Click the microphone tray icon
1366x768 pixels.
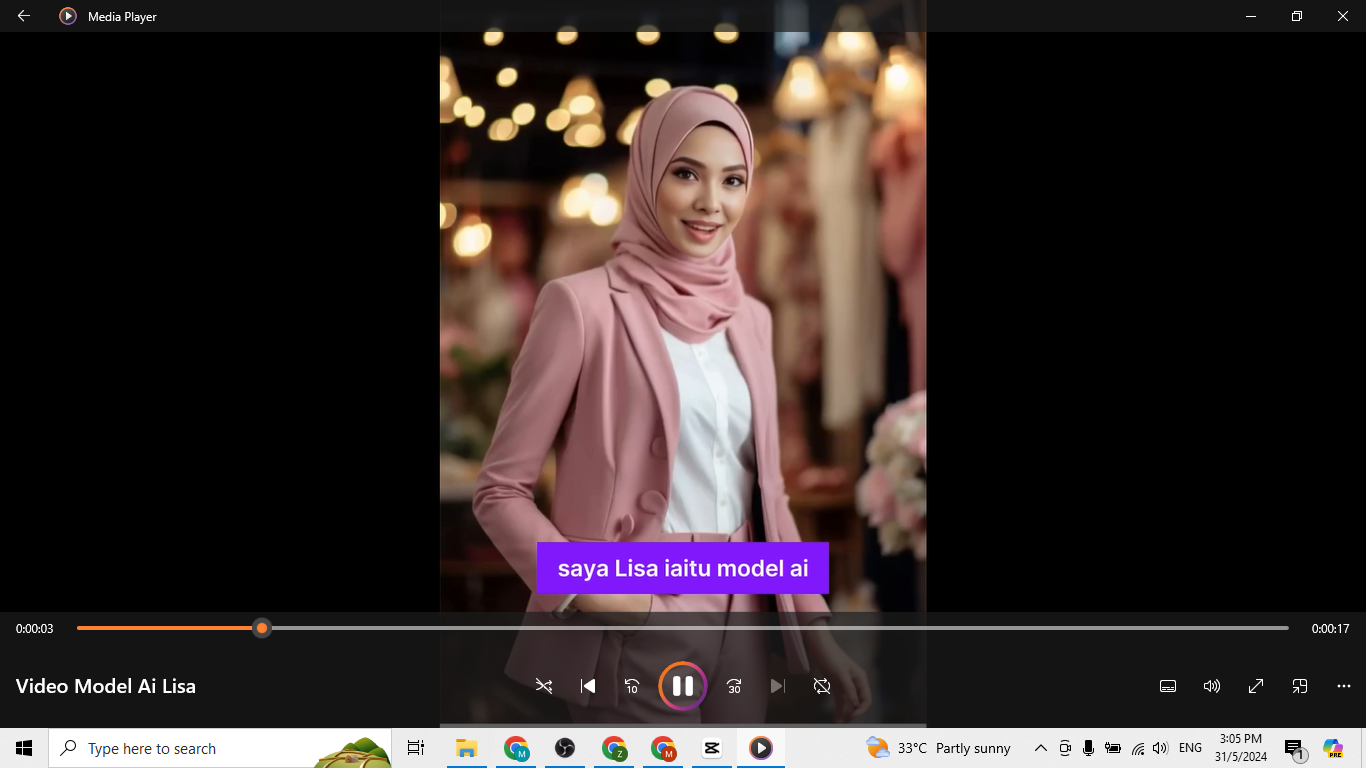click(1088, 748)
